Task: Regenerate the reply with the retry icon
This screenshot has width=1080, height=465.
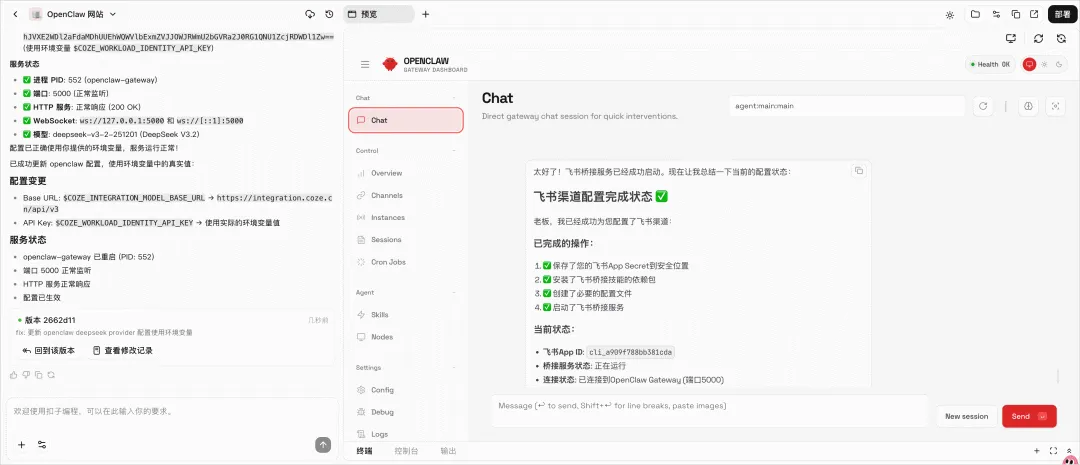Action: pyautogui.click(x=51, y=375)
